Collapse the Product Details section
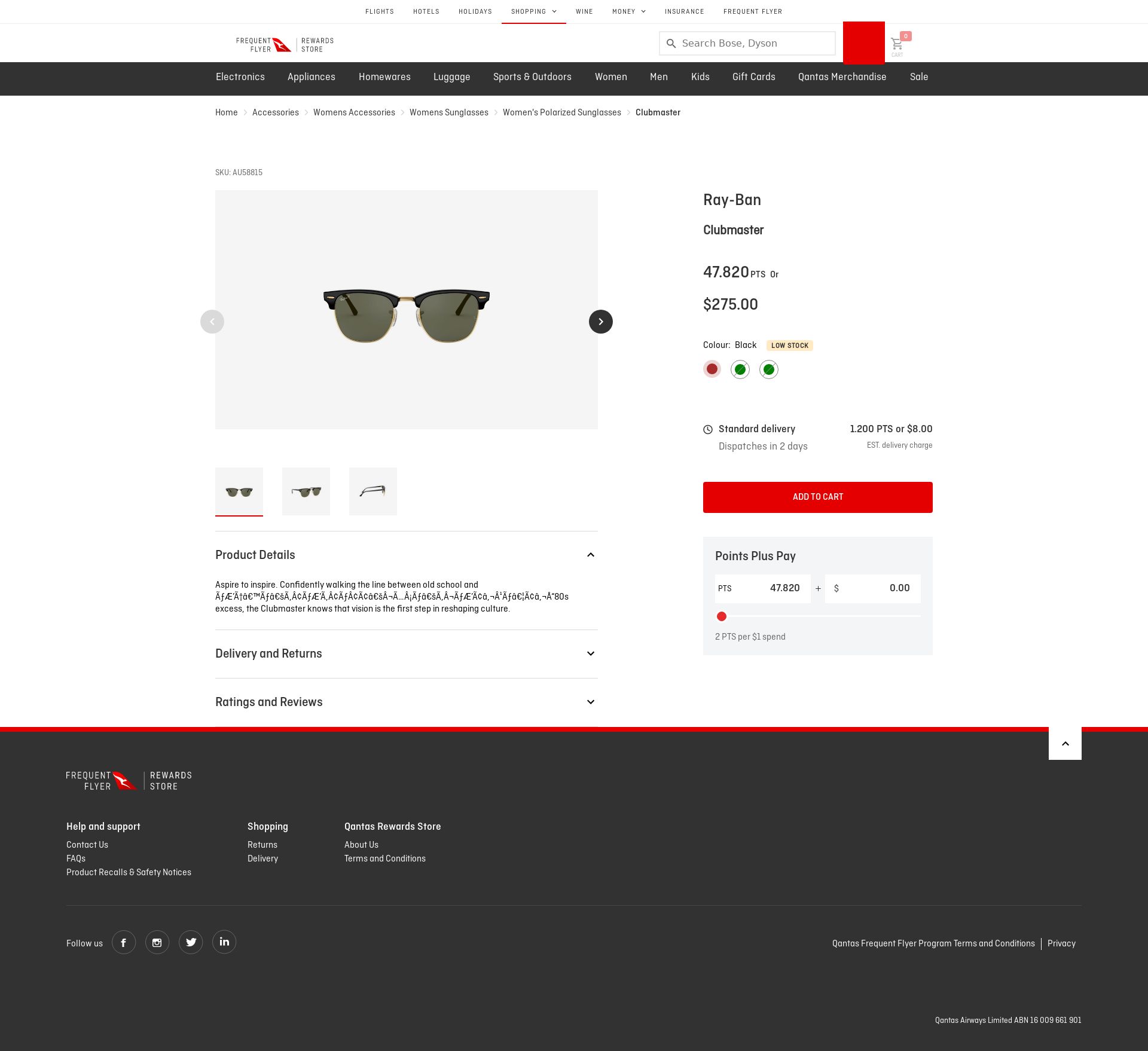Viewport: 1148px width, 1051px height. [407, 555]
